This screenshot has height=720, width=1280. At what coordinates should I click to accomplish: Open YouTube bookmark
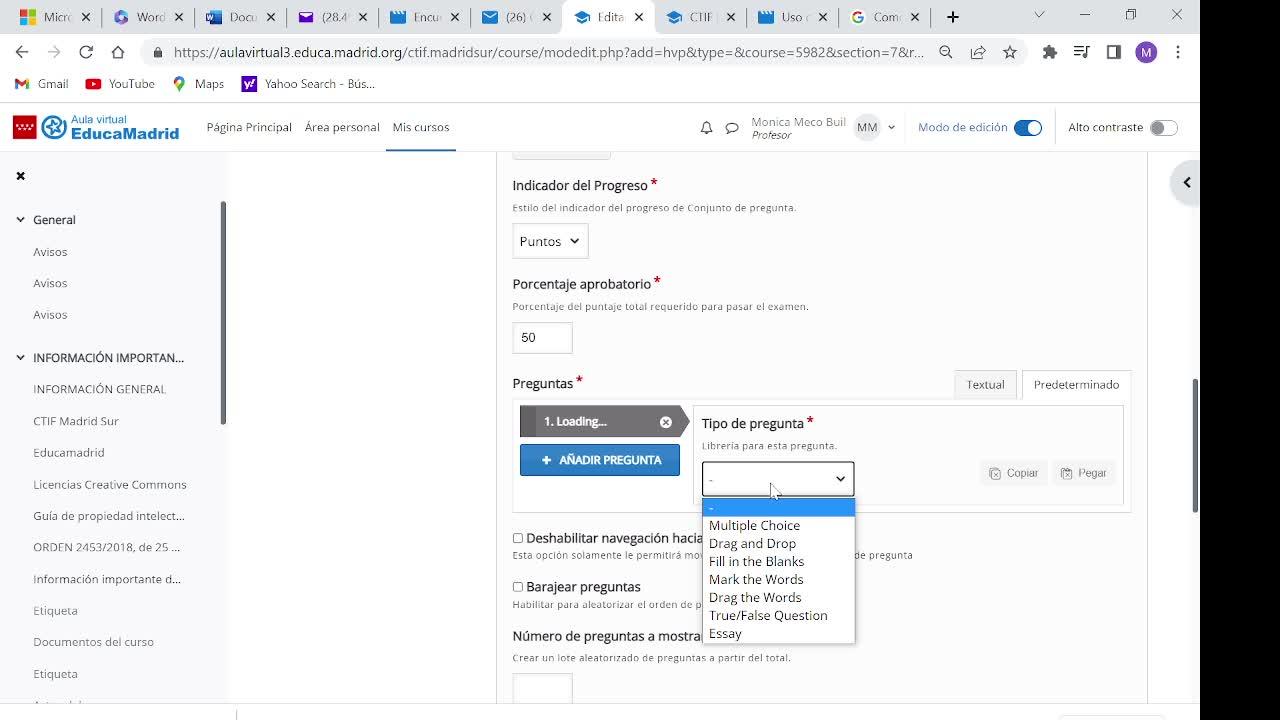120,84
